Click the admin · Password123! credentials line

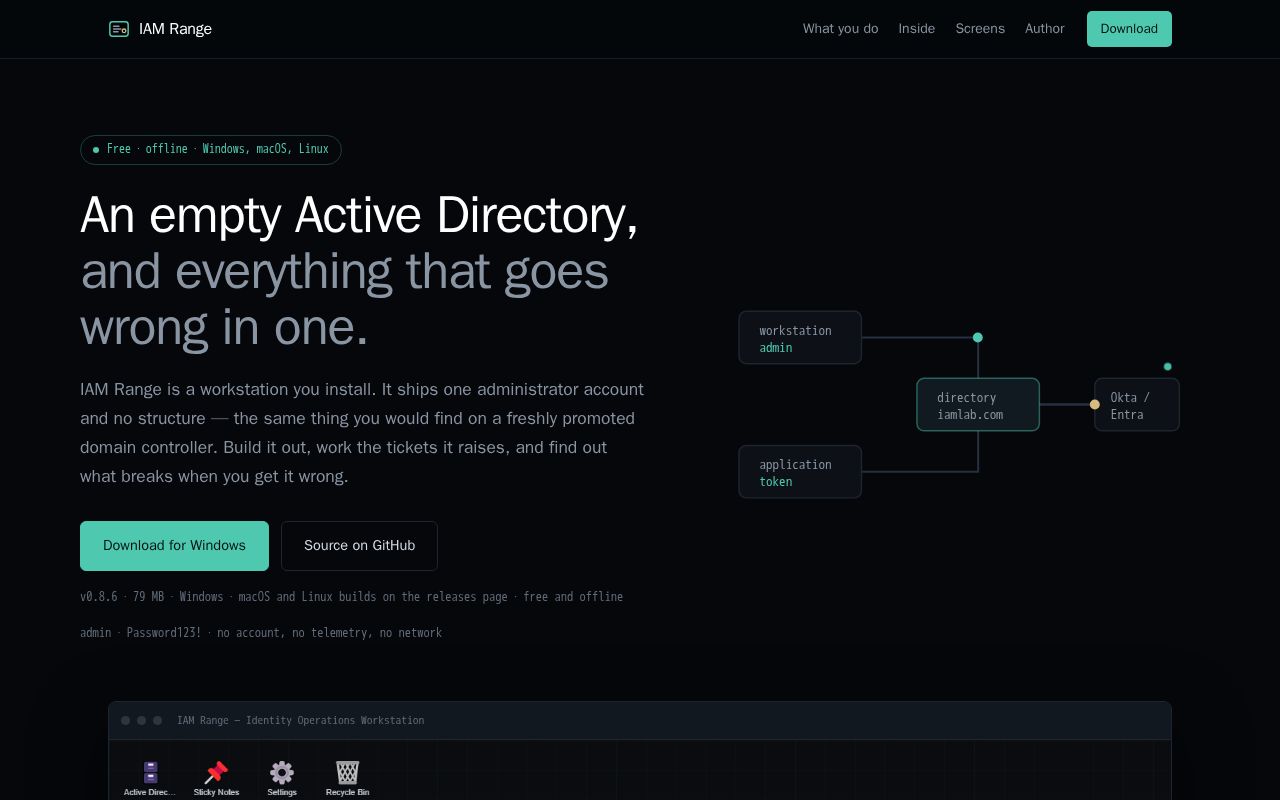click(261, 633)
